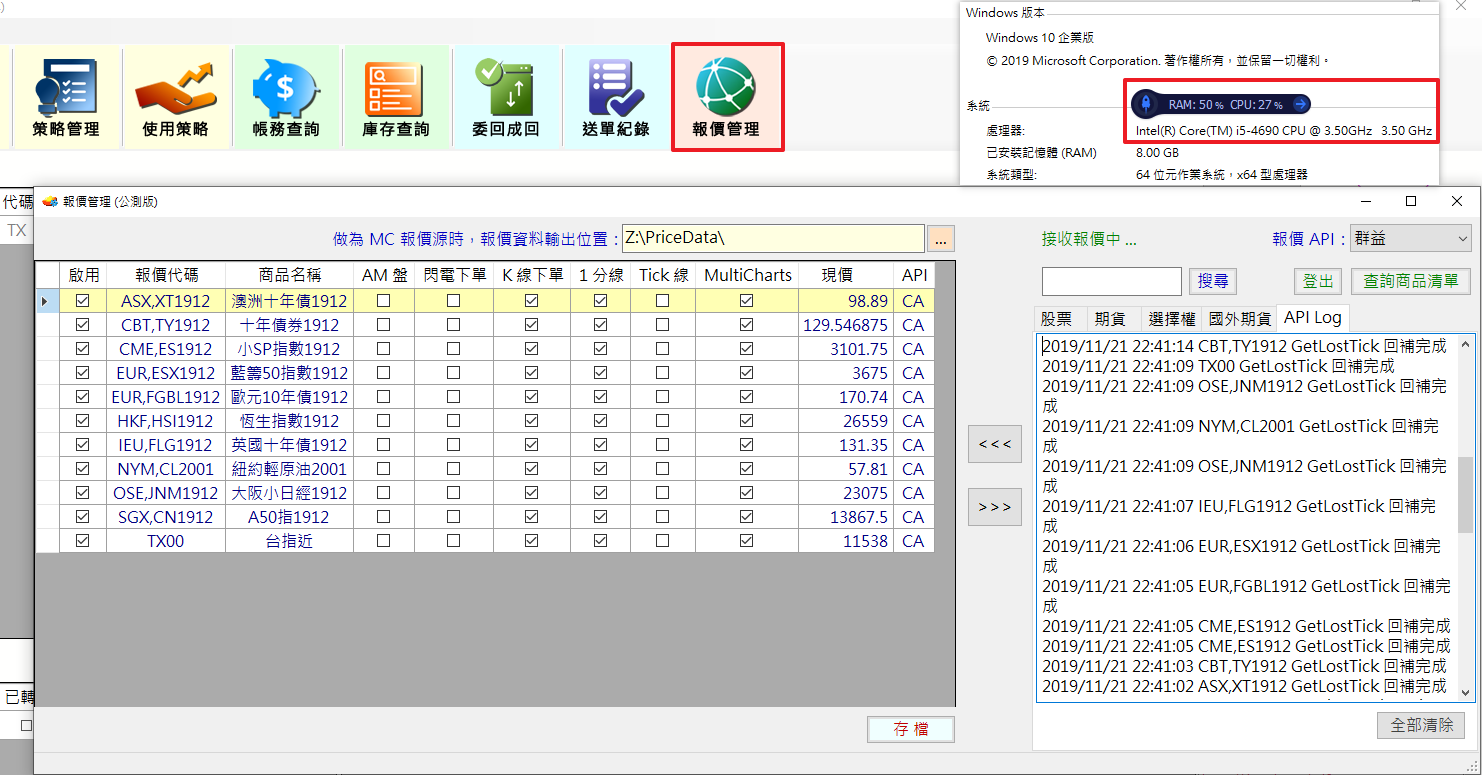The width and height of the screenshot is (1482, 775).
Task: Select price cell 131.35
Action: point(847,445)
